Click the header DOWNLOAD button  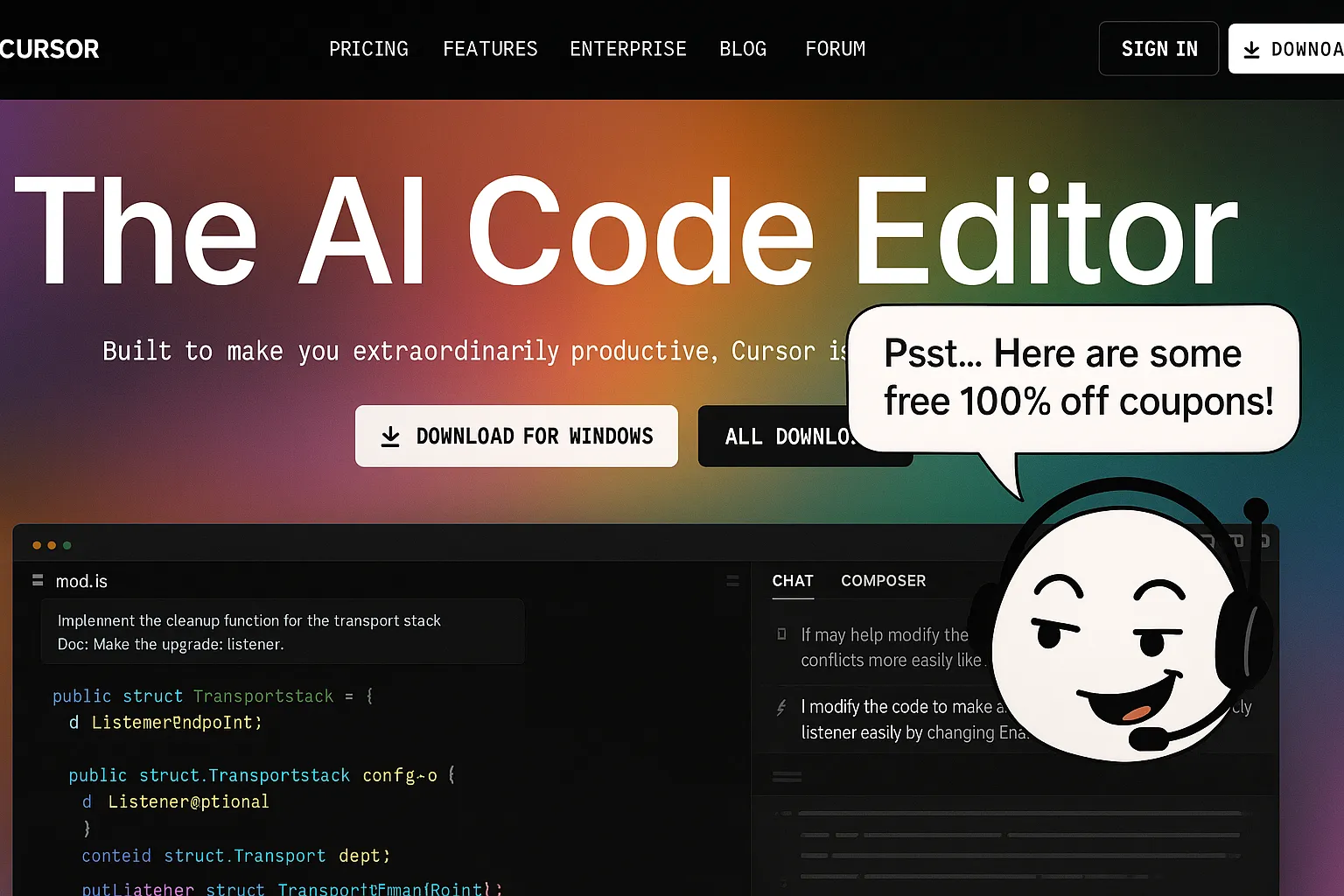(1286, 49)
